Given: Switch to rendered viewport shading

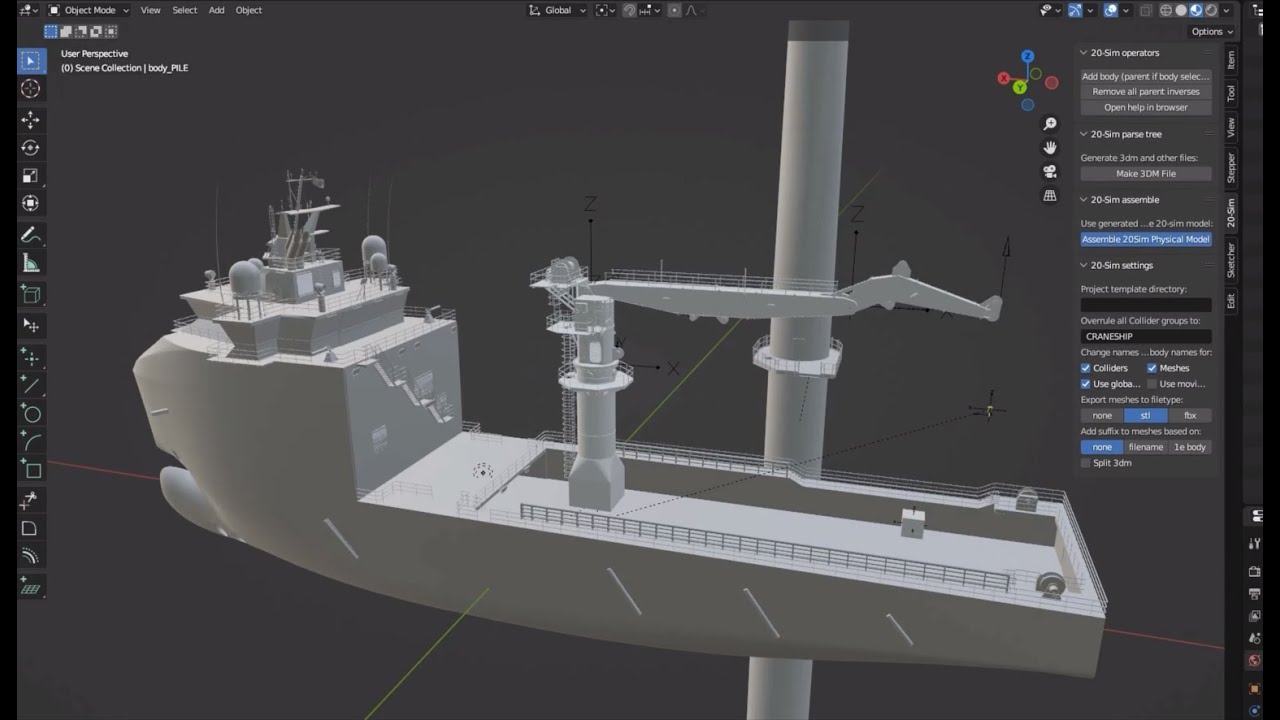Looking at the screenshot, I should (x=1211, y=10).
